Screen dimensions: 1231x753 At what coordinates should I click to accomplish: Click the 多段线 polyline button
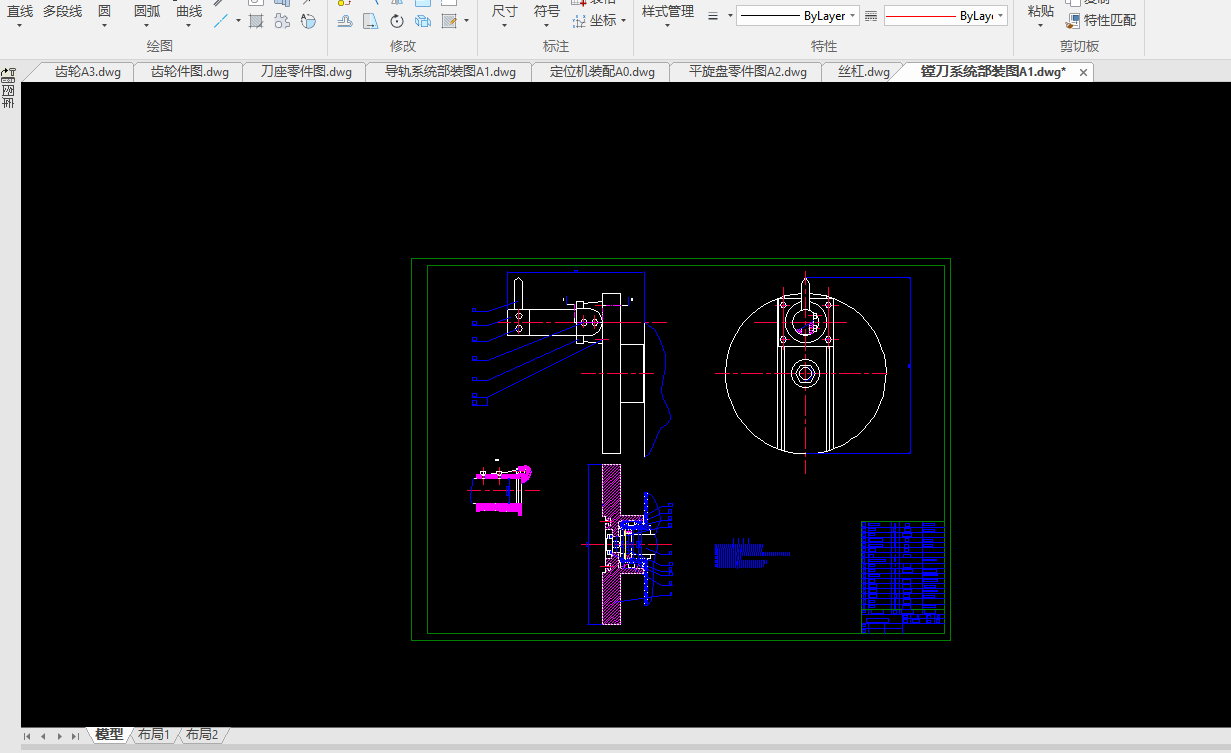[62, 12]
